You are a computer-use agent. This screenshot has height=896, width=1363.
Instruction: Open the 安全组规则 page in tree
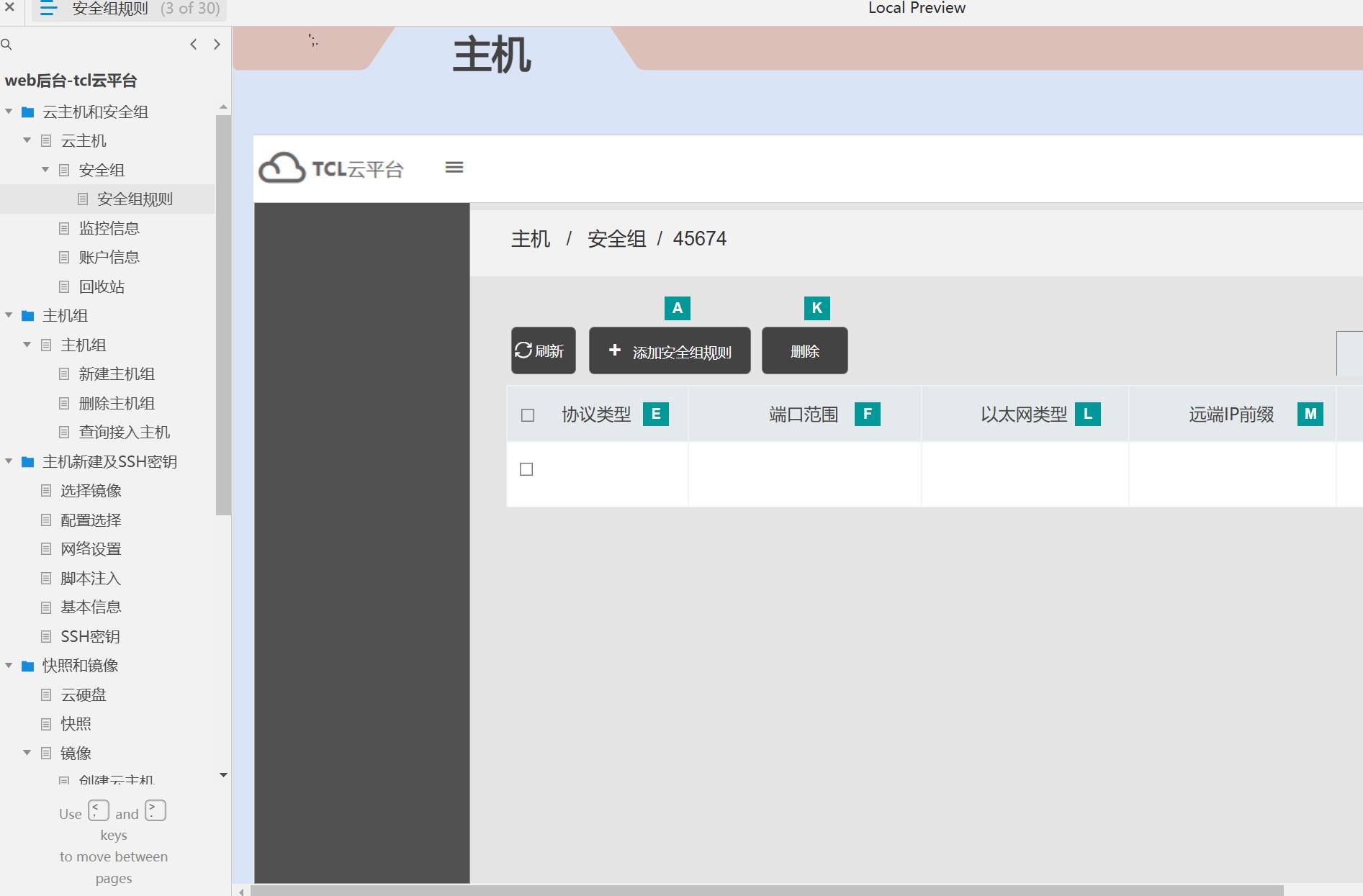tap(135, 199)
